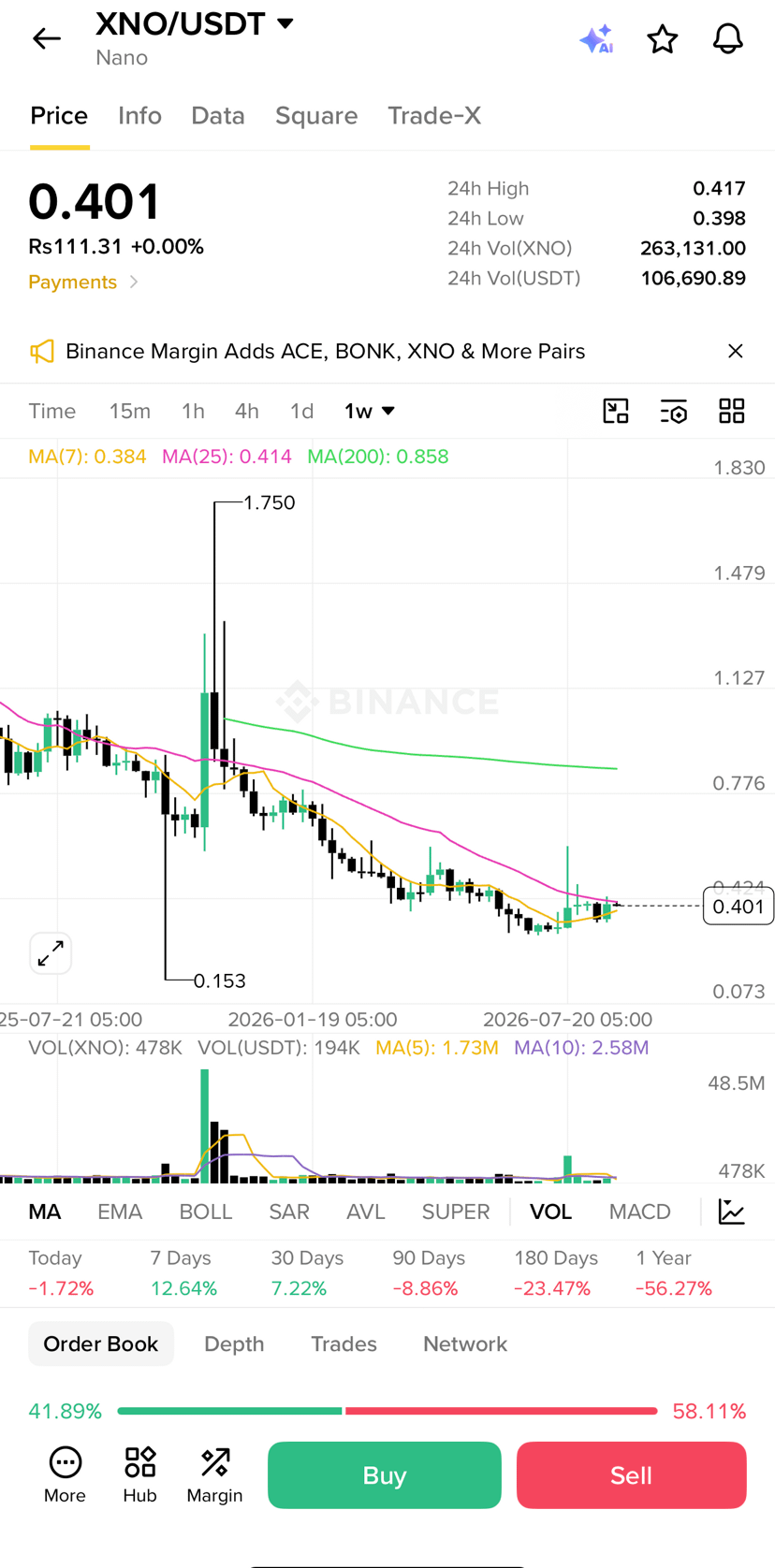Click the 24h High value 0.417

[x=719, y=189]
